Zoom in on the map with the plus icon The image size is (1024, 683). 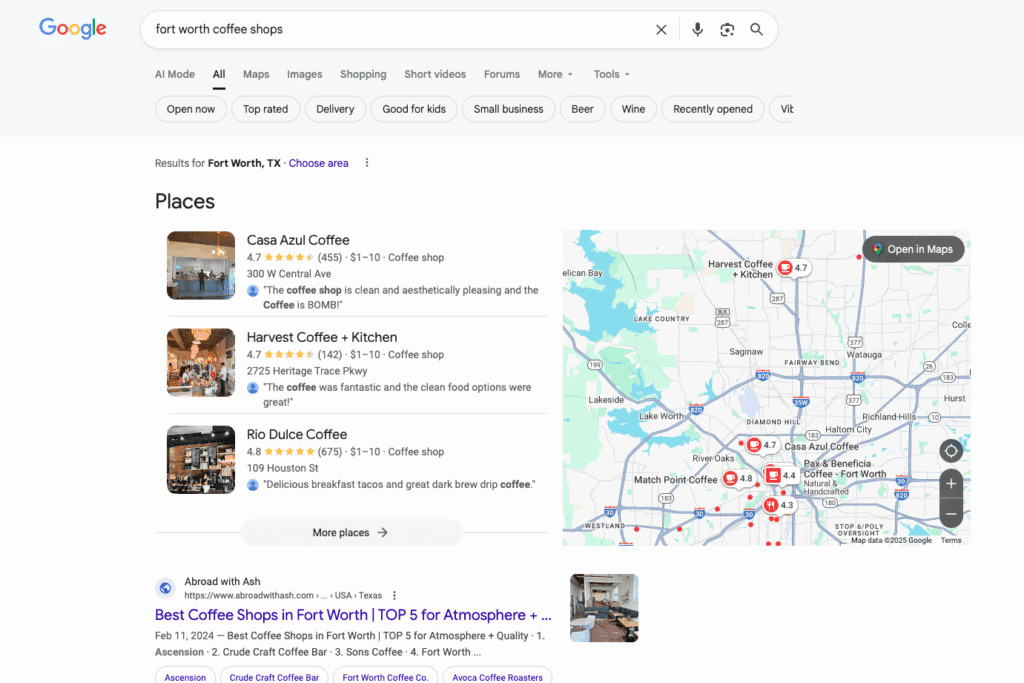pyautogui.click(x=950, y=484)
